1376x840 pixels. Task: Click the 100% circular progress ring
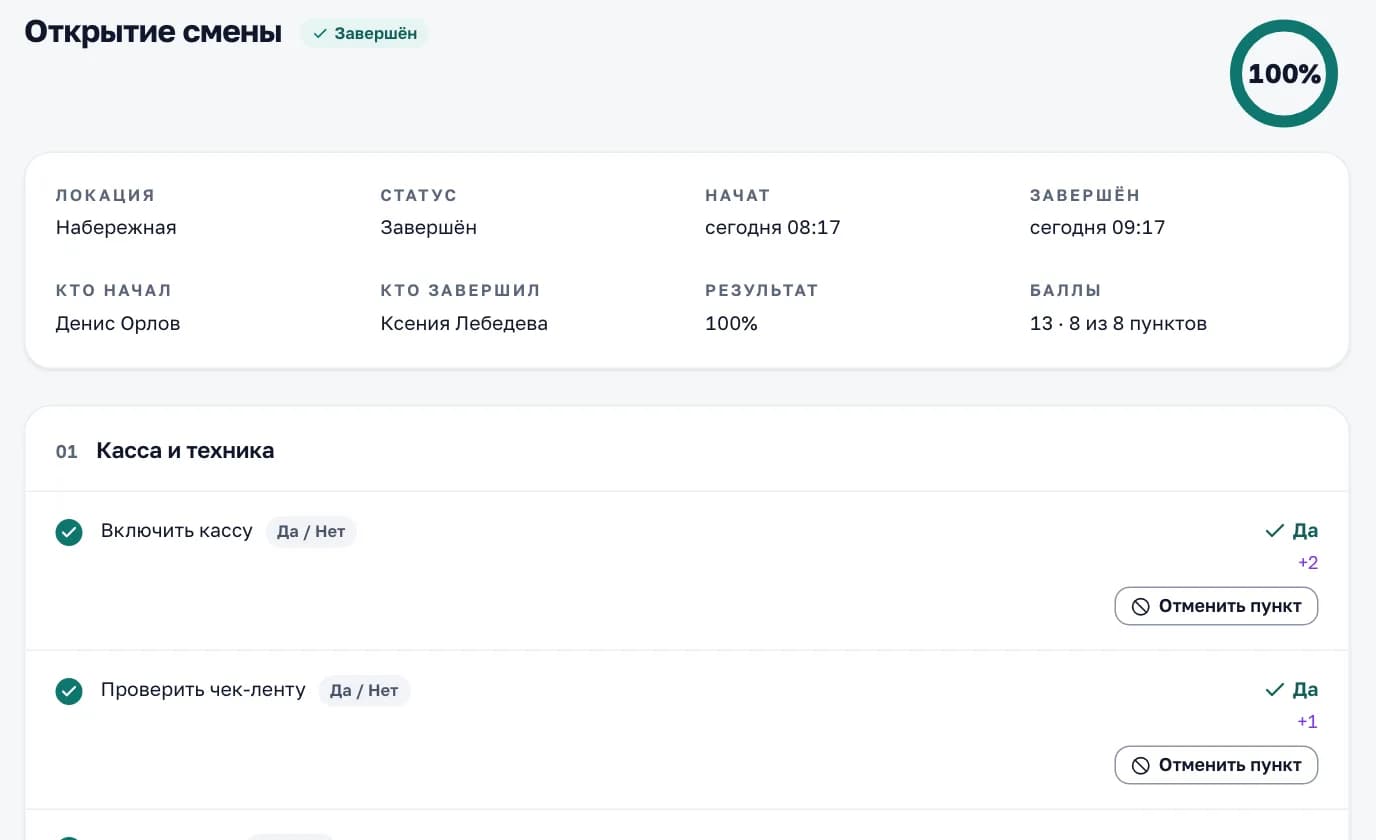[1284, 74]
